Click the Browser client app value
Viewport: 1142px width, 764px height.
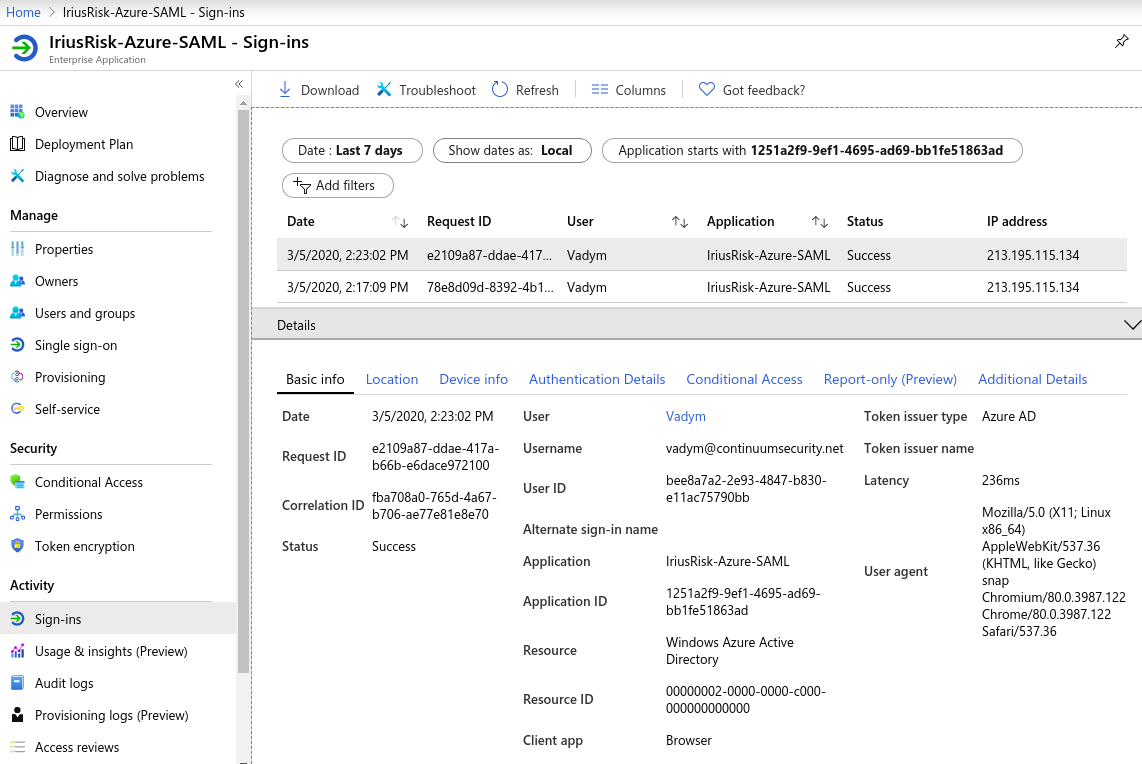688,741
